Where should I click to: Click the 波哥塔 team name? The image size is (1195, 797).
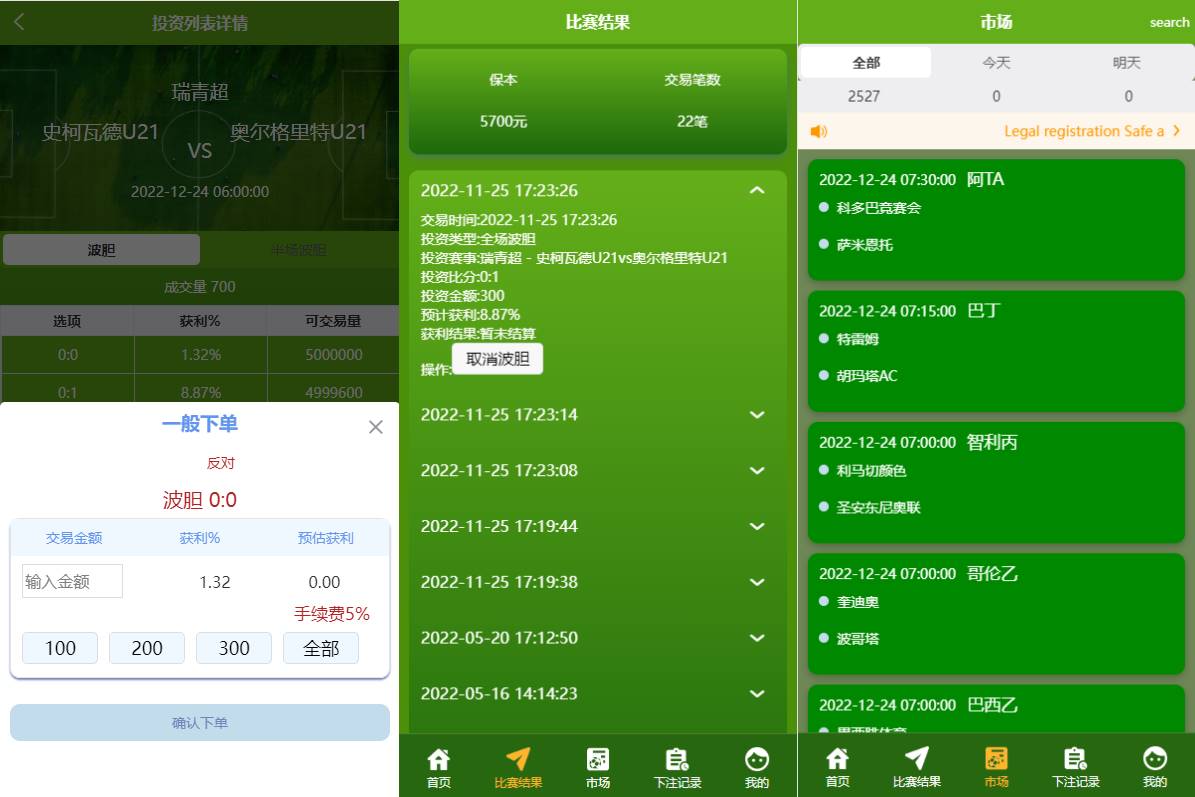[x=857, y=639]
